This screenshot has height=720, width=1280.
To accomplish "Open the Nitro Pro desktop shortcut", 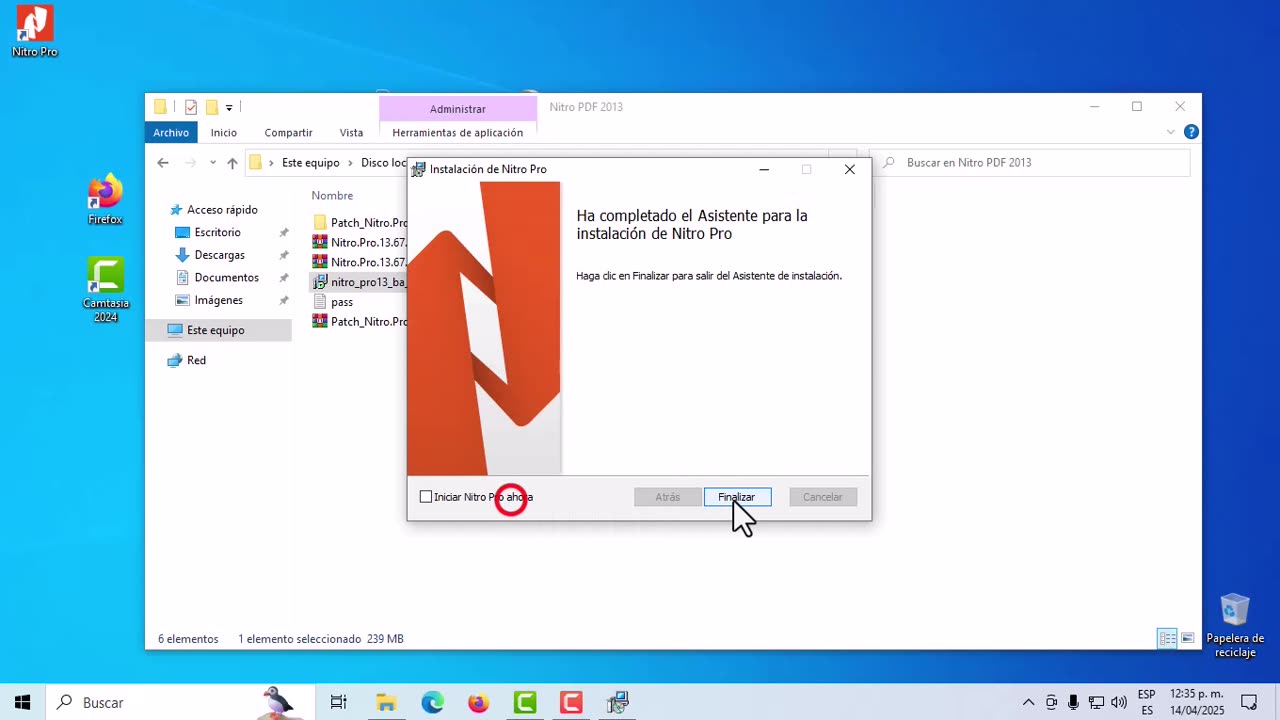I will (x=35, y=31).
